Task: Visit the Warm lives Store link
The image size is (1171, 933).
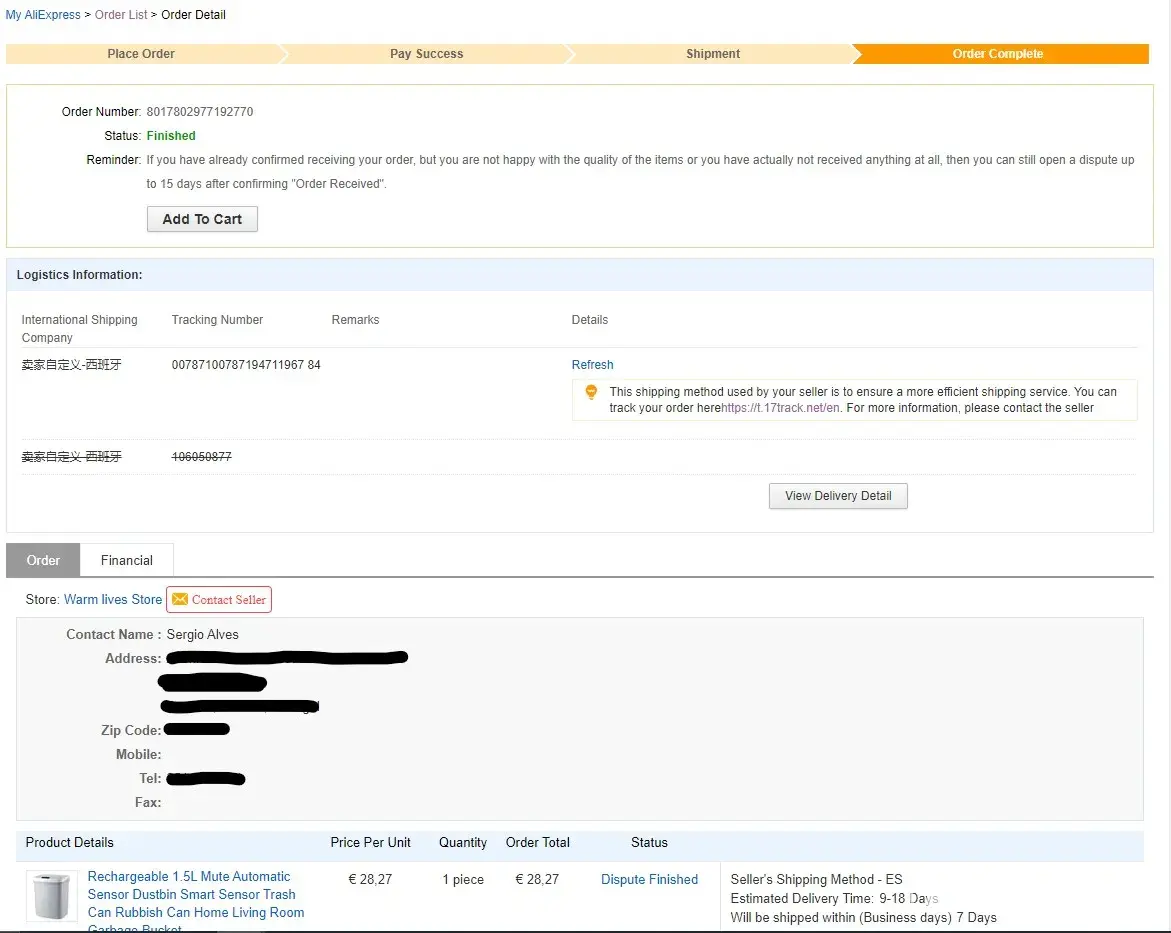Action: 113,600
